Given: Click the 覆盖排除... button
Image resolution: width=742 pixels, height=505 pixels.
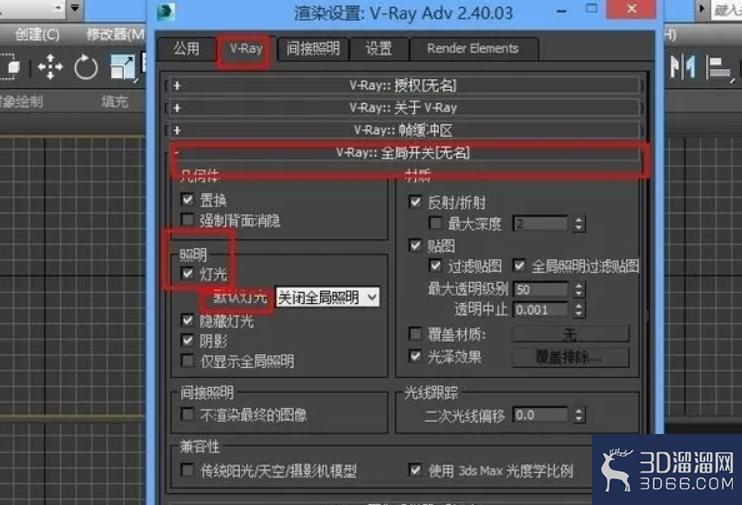Looking at the screenshot, I should click(x=571, y=357).
